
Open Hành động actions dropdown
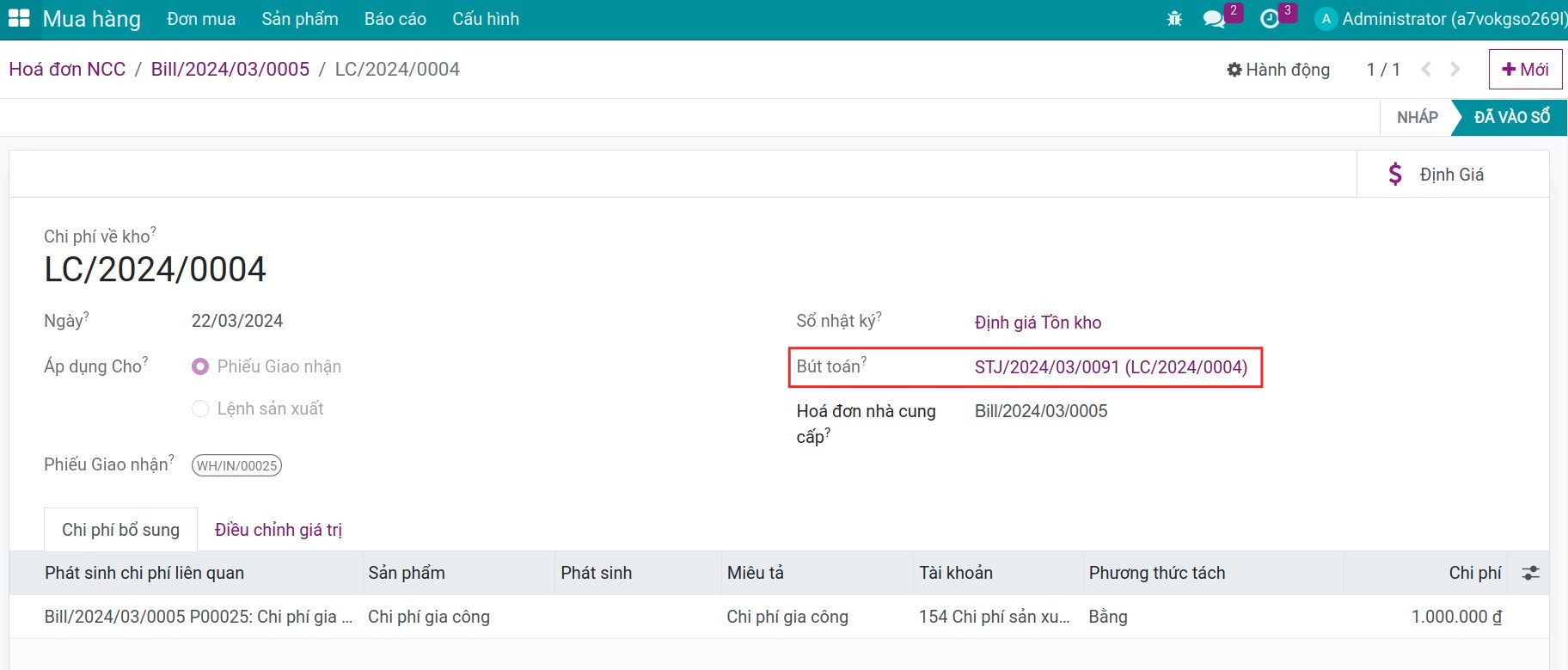1278,70
